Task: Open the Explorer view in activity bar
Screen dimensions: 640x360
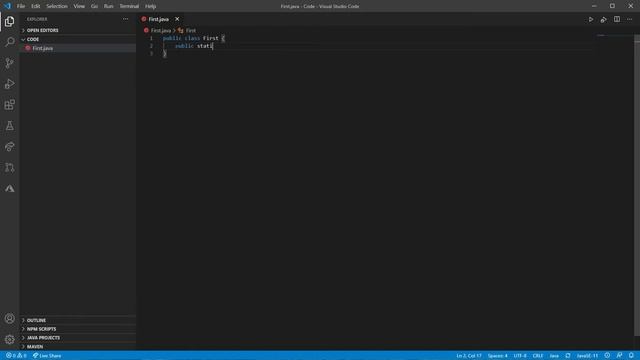Action: click(9, 21)
